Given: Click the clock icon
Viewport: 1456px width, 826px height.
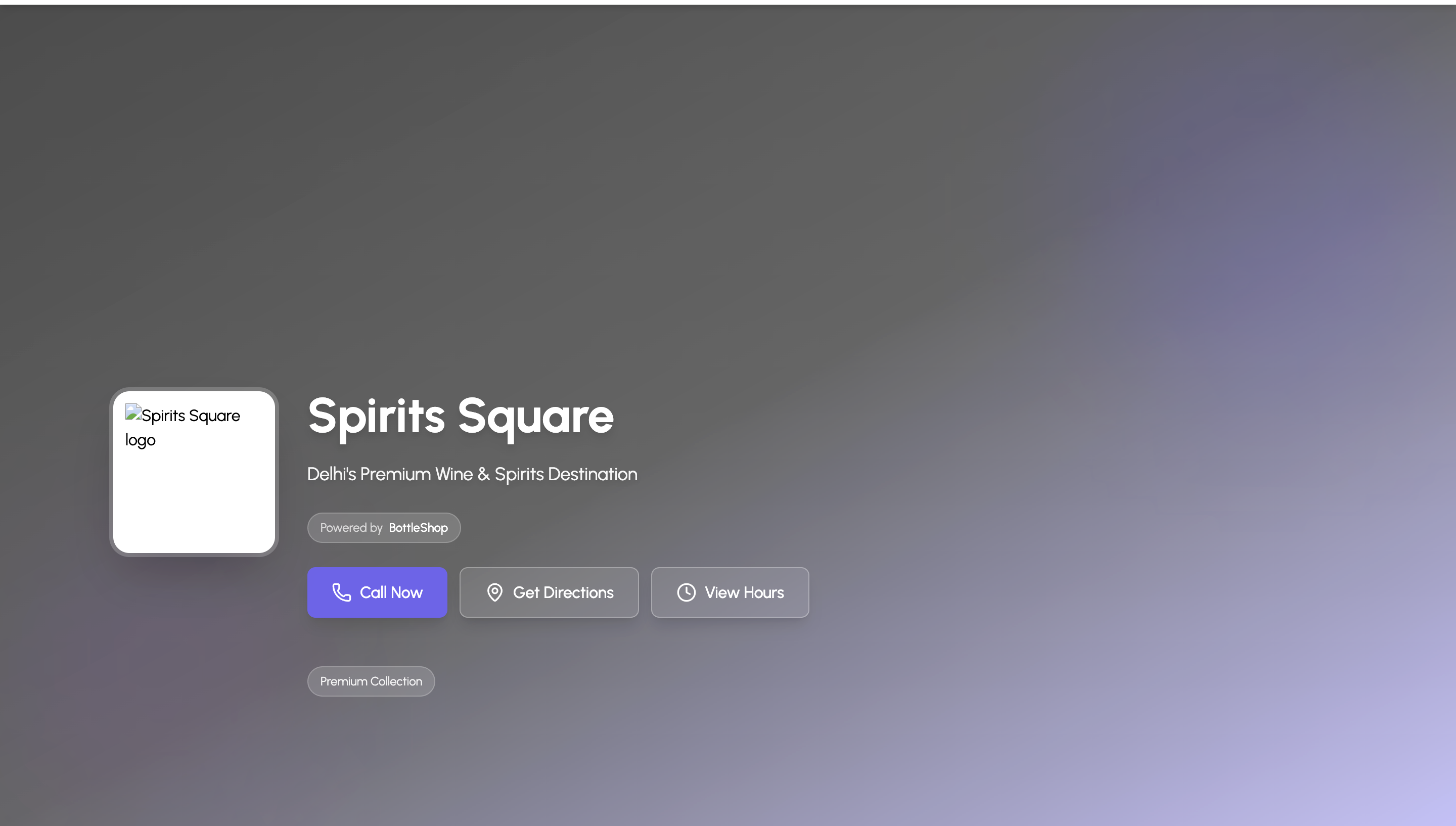Looking at the screenshot, I should (687, 592).
